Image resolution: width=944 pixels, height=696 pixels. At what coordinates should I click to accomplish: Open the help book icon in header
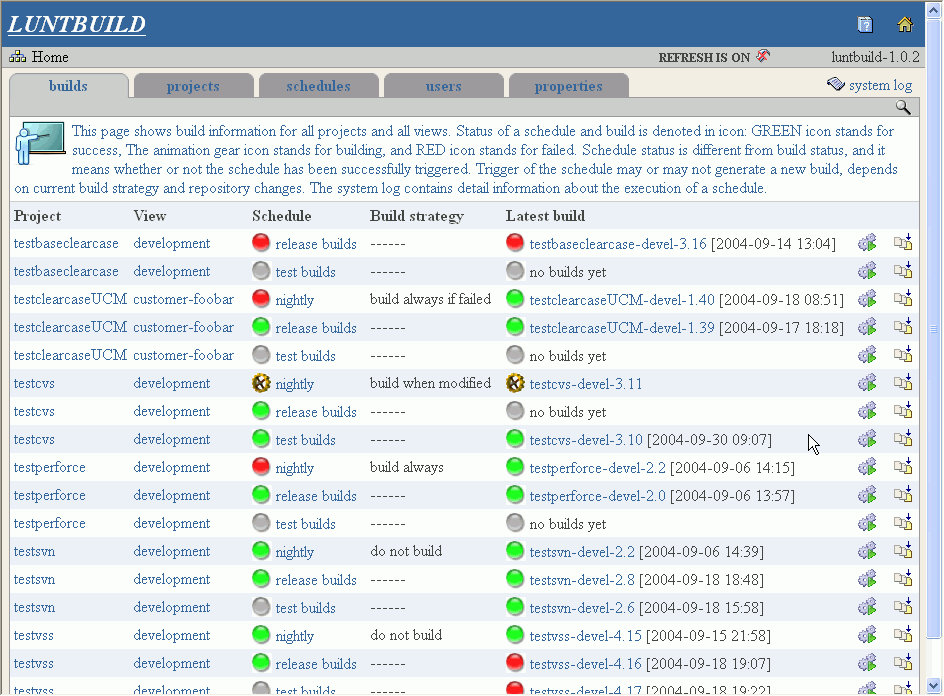866,25
